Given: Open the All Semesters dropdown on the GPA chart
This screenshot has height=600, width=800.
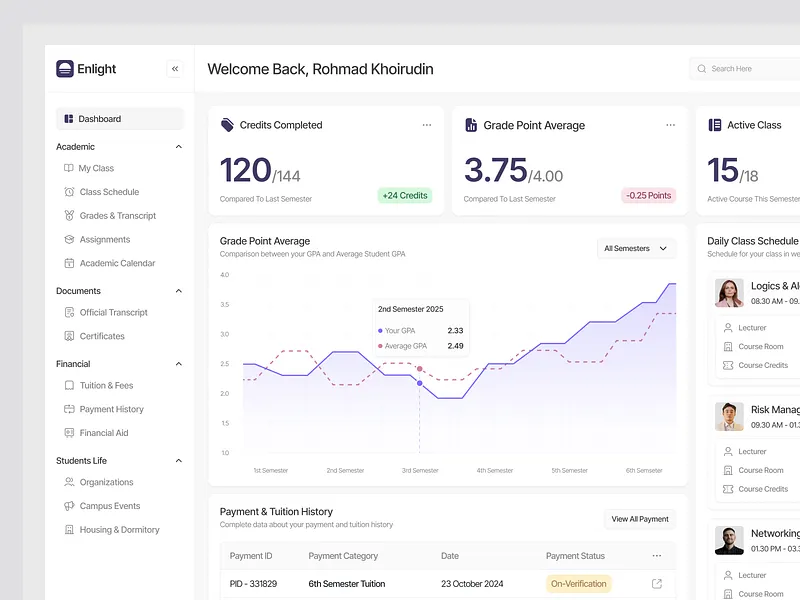Looking at the screenshot, I should [636, 247].
